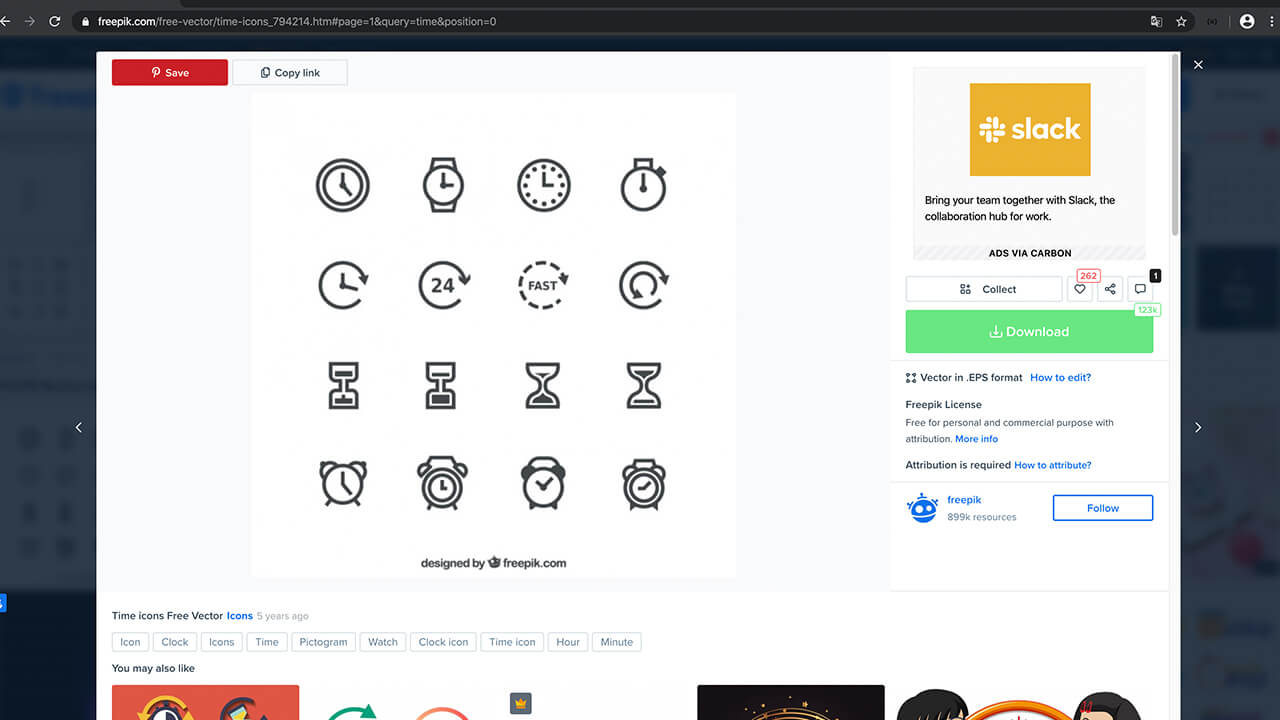The height and width of the screenshot is (720, 1280).
Task: Click the address bar URL field
Action: pyautogui.click(x=600, y=21)
